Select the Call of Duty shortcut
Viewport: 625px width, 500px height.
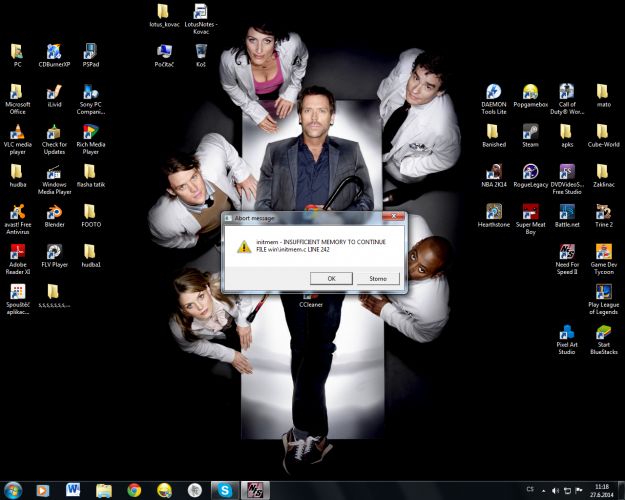coord(567,99)
